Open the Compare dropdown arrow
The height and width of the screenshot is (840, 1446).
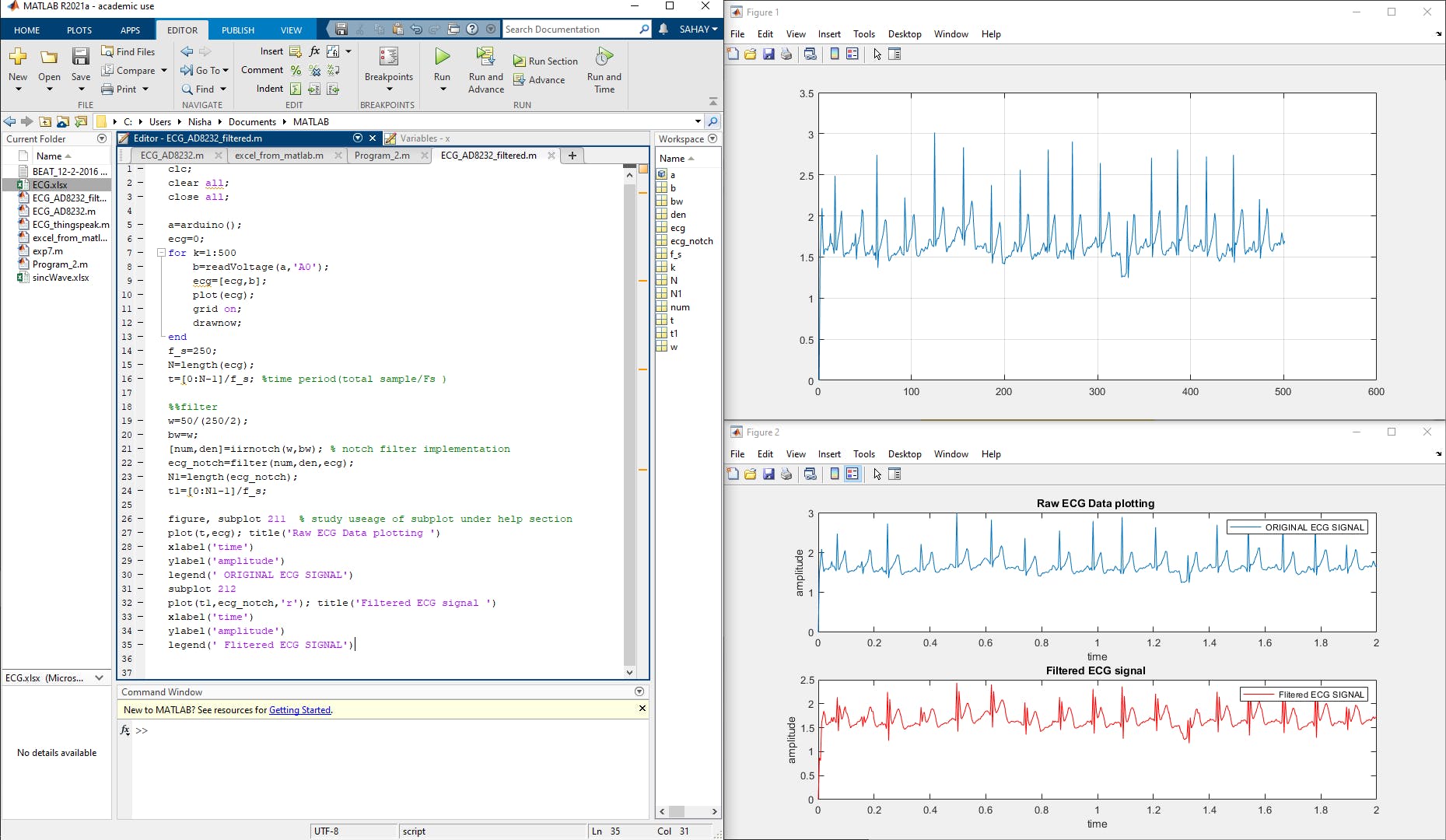[164, 71]
